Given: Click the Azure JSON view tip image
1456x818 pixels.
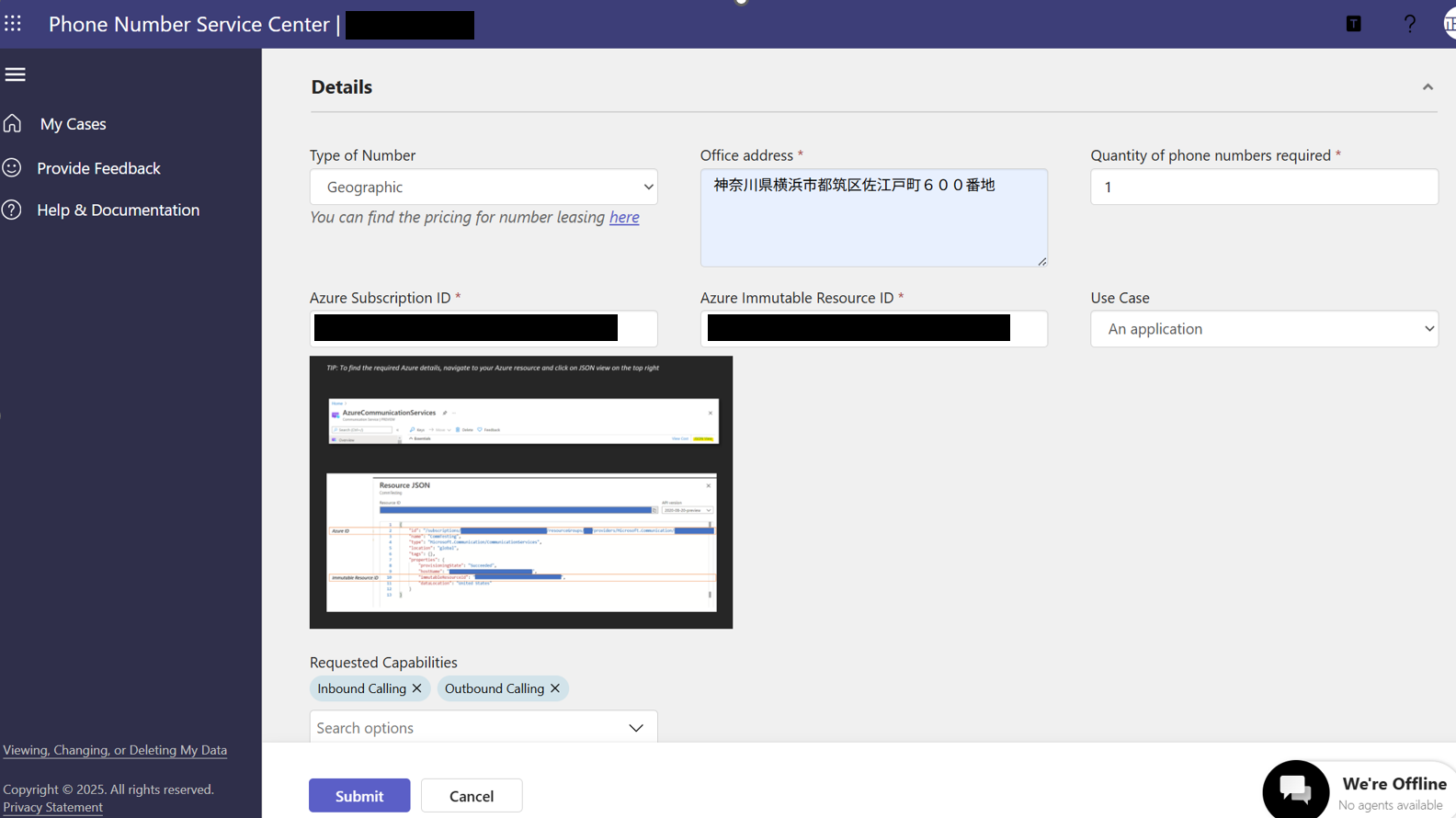Looking at the screenshot, I should 521,493.
